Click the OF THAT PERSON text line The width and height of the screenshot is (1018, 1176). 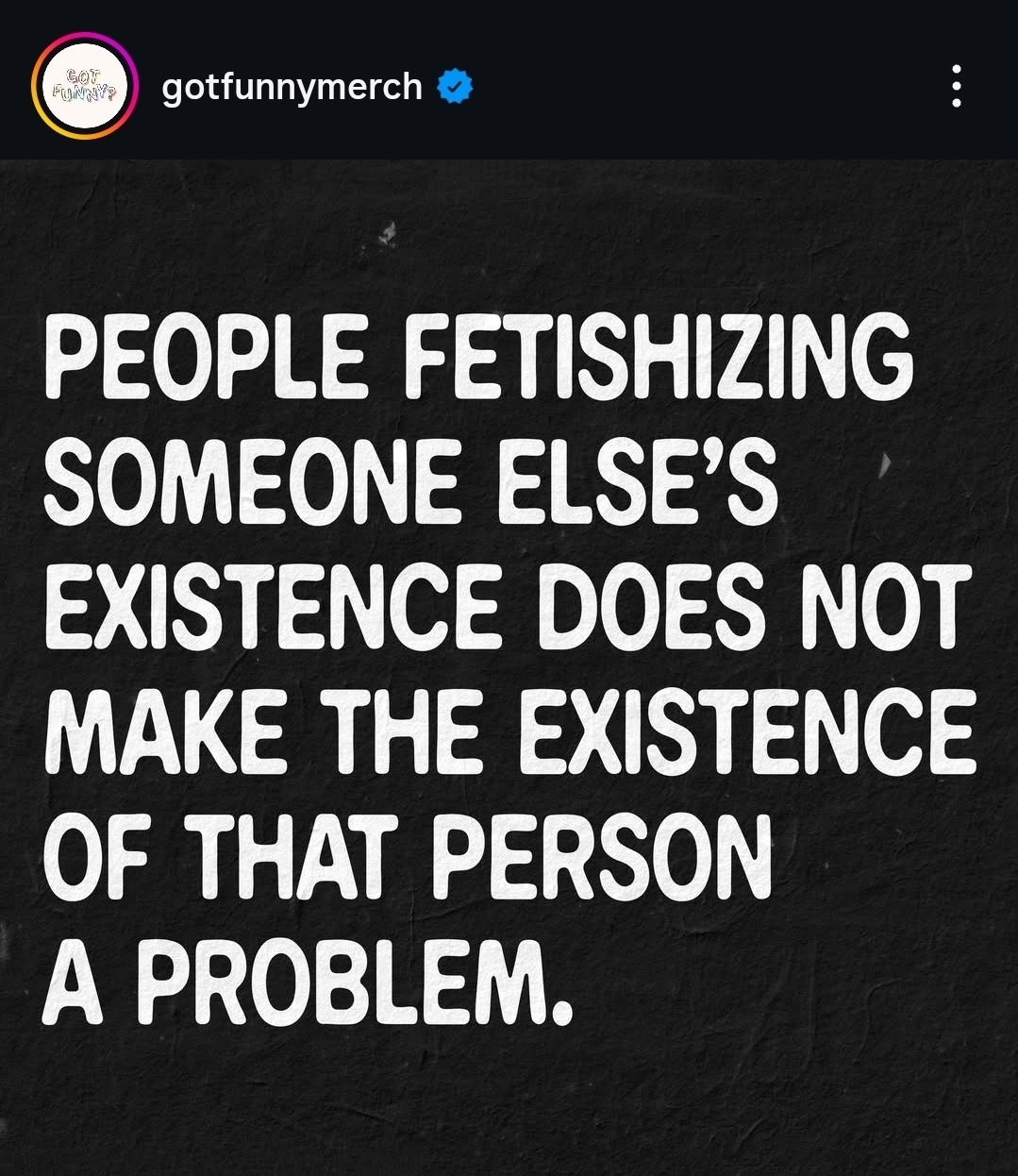pyautogui.click(x=408, y=857)
